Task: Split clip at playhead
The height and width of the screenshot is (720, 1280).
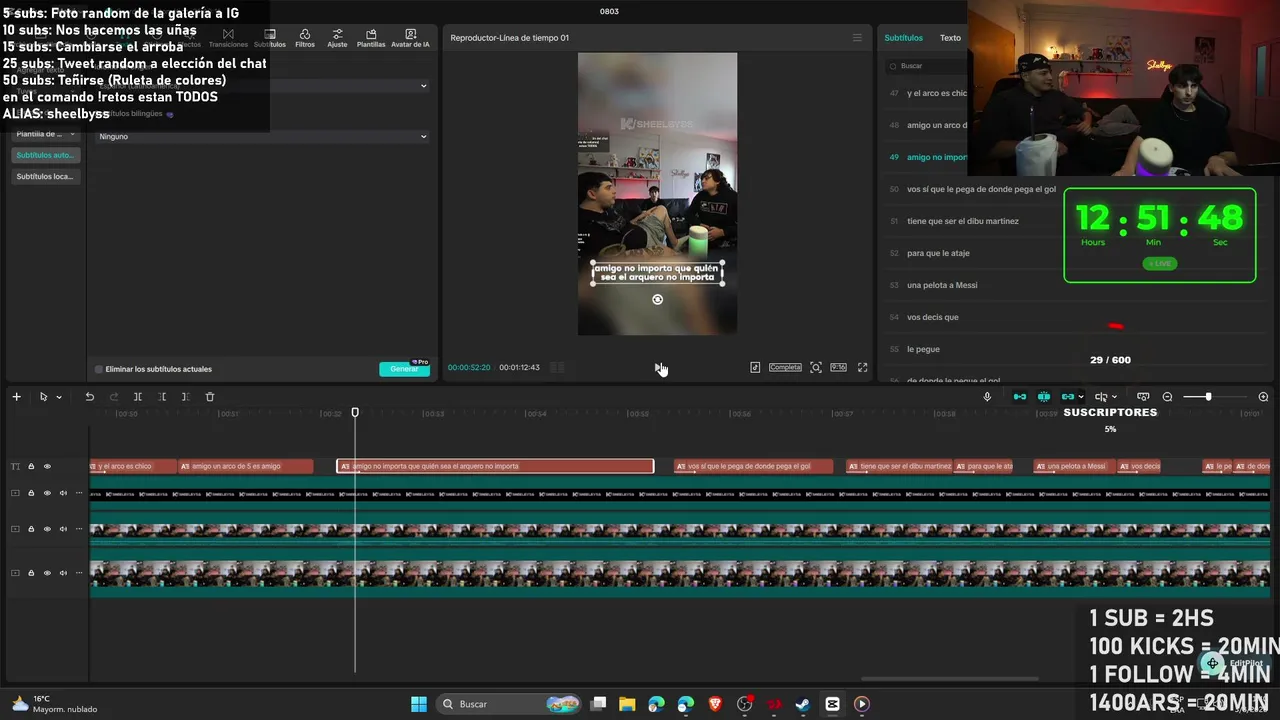Action: click(x=138, y=397)
